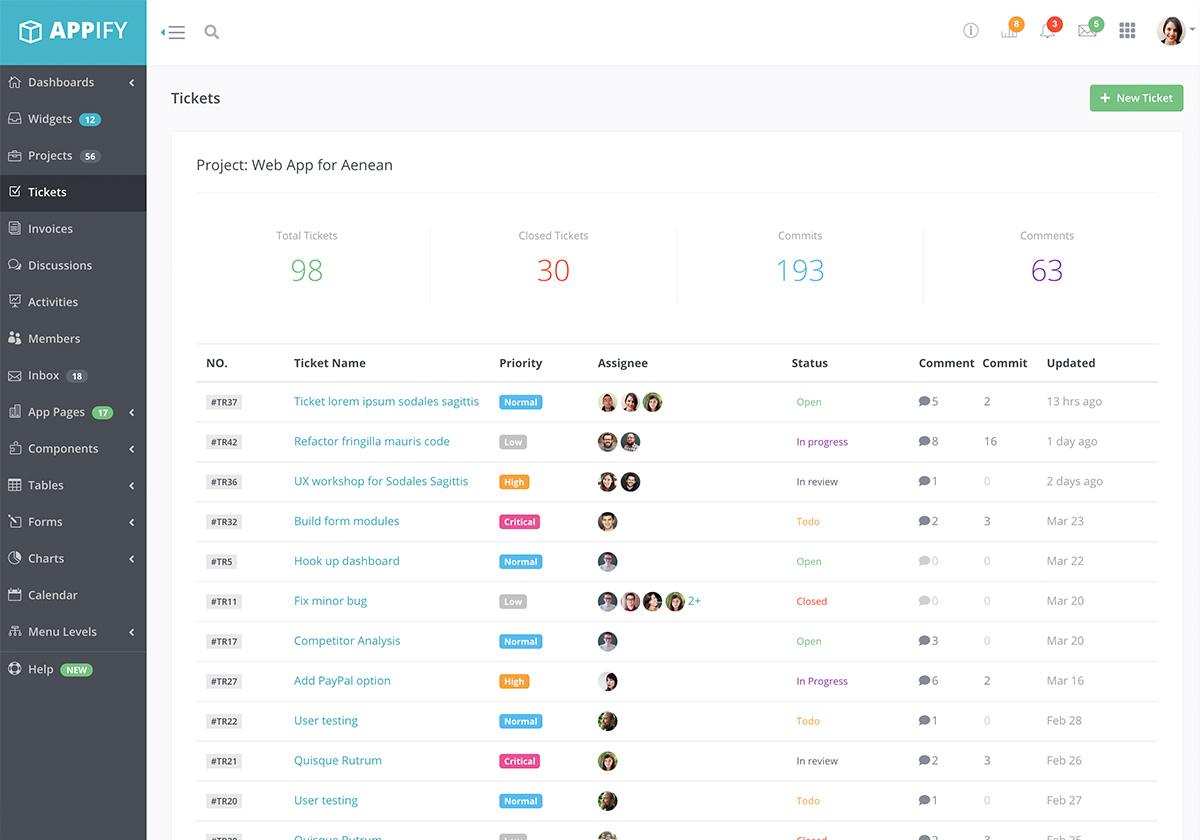
Task: Click the info circle icon
Action: tap(970, 31)
